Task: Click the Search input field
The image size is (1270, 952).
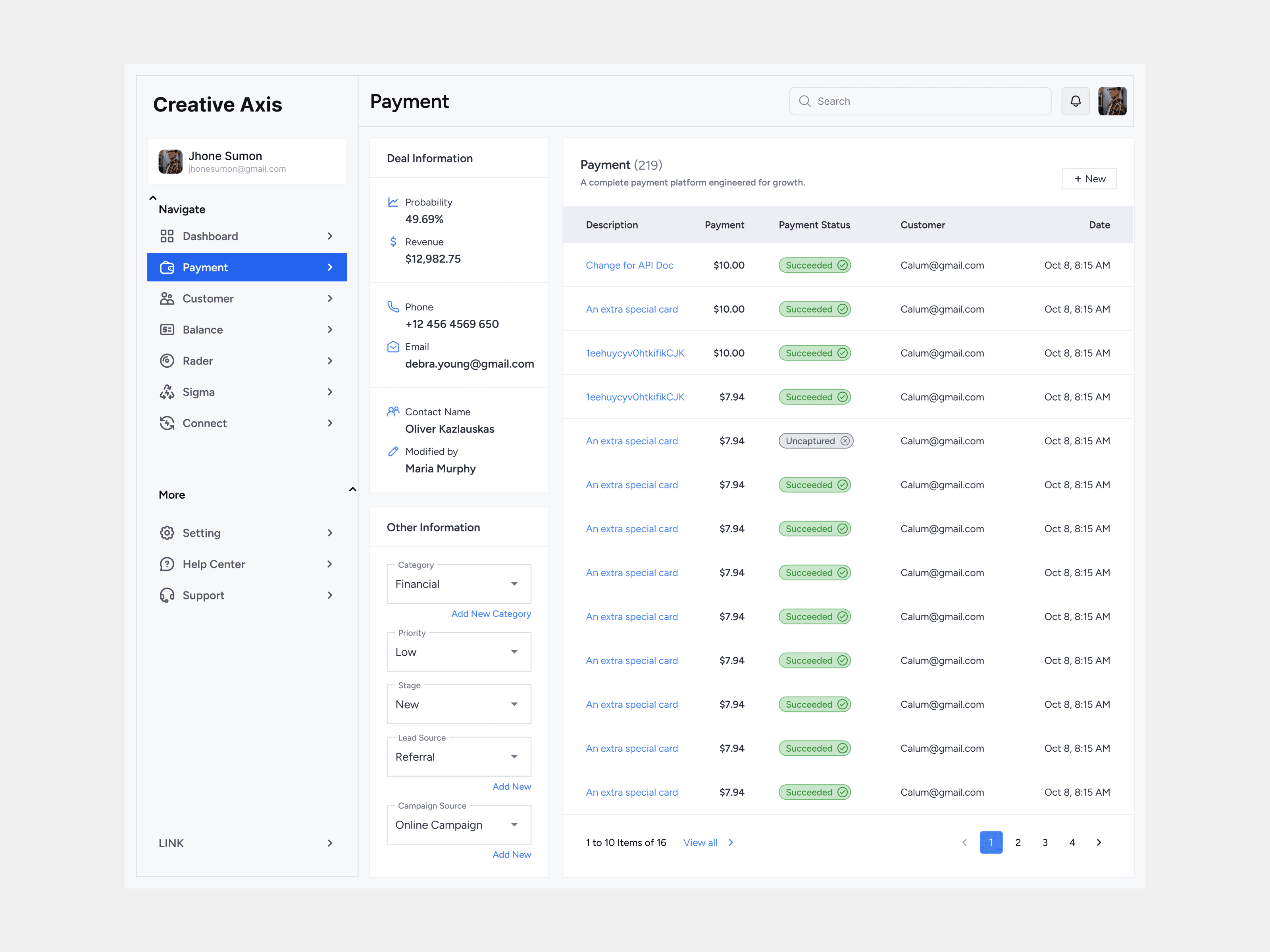Action: 930,101
